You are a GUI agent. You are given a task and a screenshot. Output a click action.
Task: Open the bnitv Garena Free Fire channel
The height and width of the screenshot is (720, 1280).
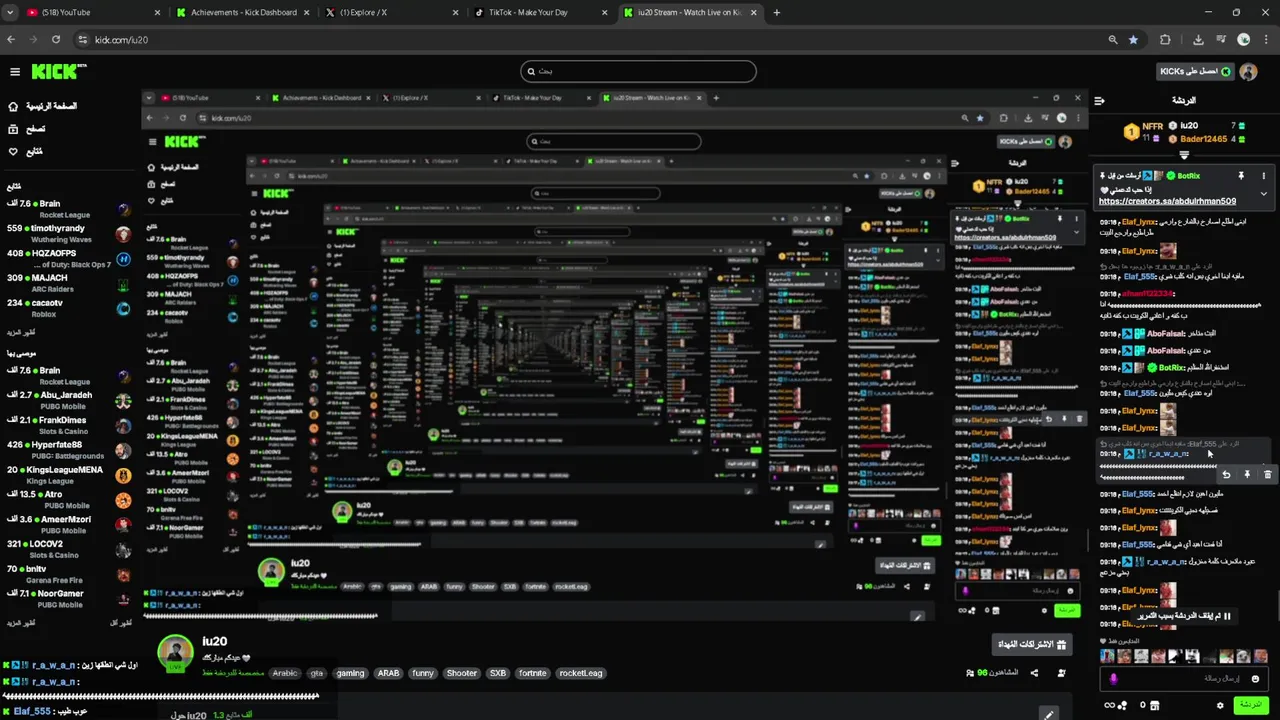coord(68,574)
